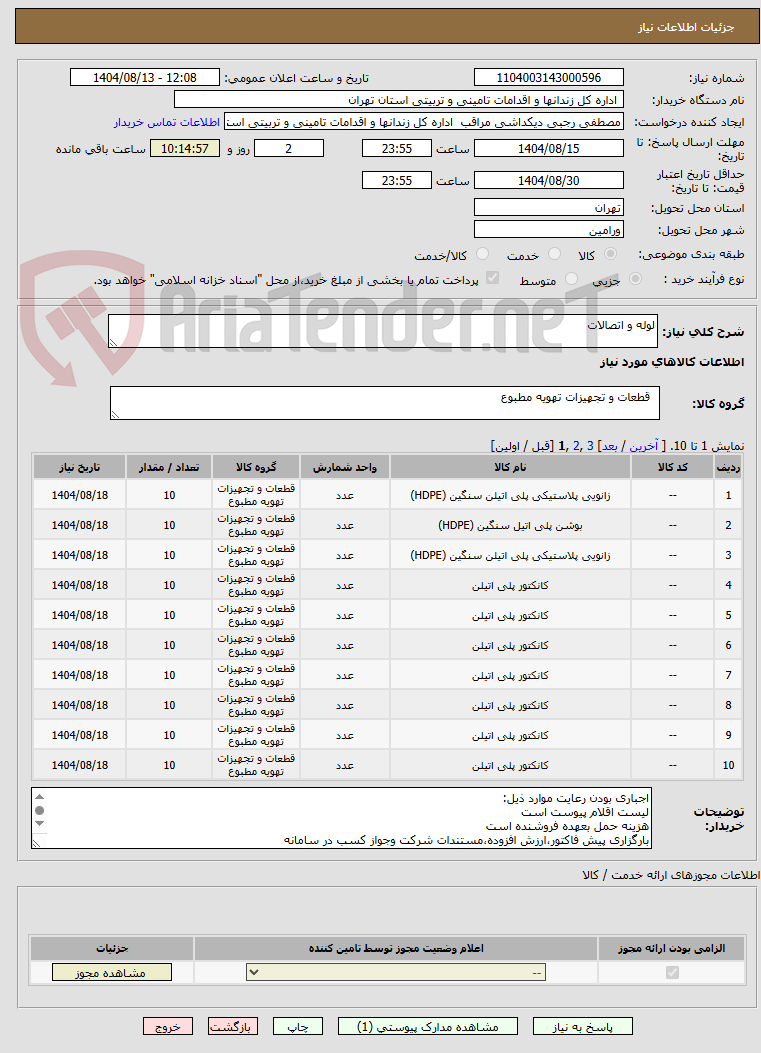Click اعلام وضعیت مجوز توسط تامین کننده header
Screen dimensions: 761x1053
click(396, 948)
